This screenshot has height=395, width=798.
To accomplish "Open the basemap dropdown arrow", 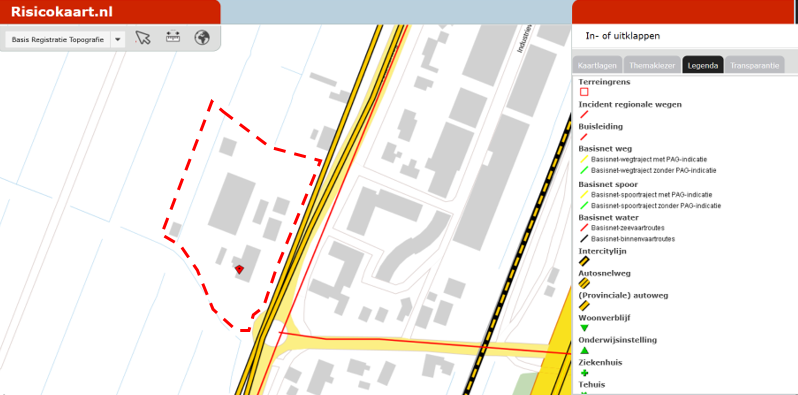I will [118, 40].
